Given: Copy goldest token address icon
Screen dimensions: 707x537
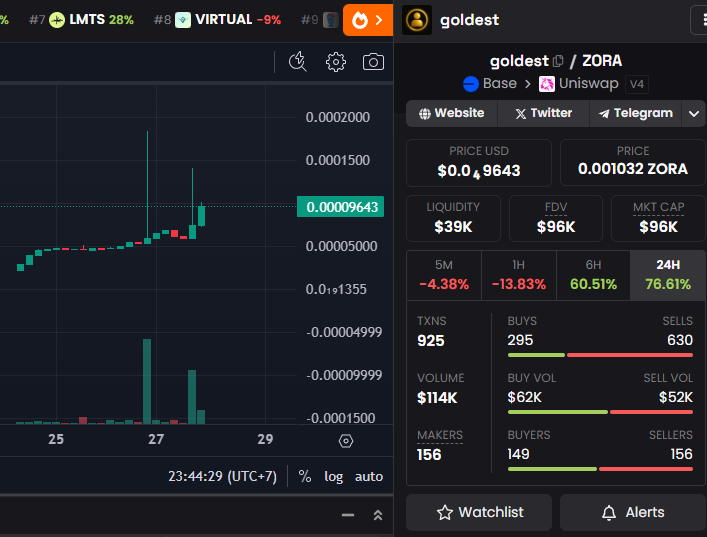Looking at the screenshot, I should pyautogui.click(x=558, y=61).
